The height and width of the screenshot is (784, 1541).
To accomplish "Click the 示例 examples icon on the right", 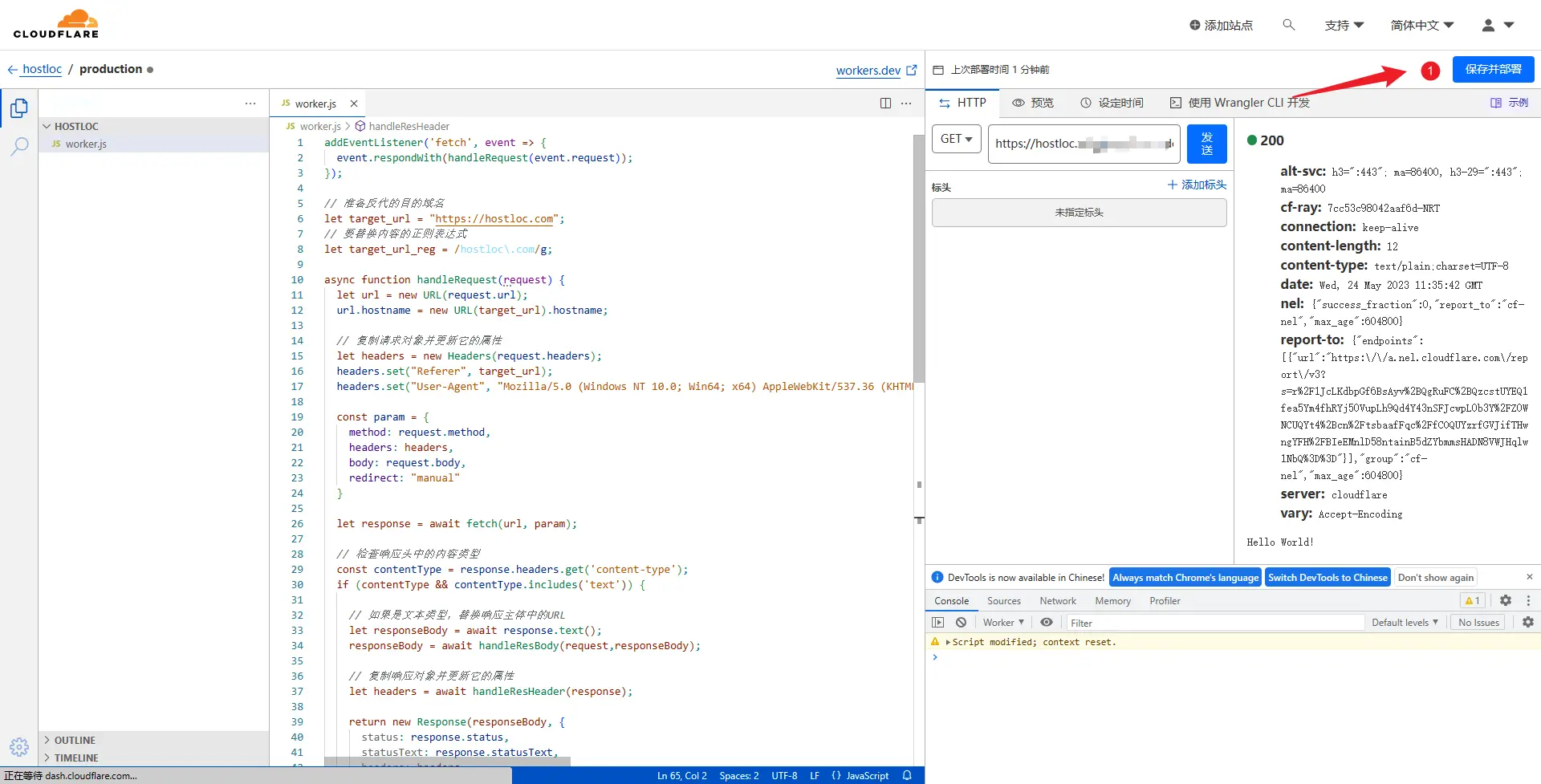I will point(1498,103).
